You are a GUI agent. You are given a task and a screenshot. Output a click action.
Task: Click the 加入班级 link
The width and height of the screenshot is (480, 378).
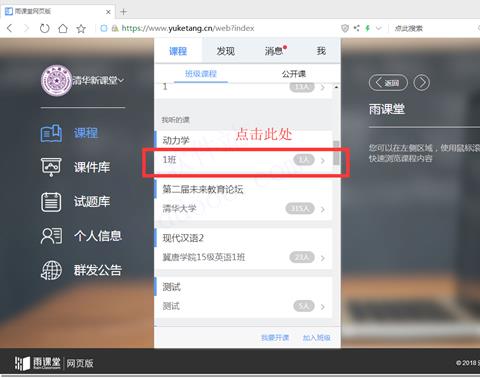pos(317,338)
